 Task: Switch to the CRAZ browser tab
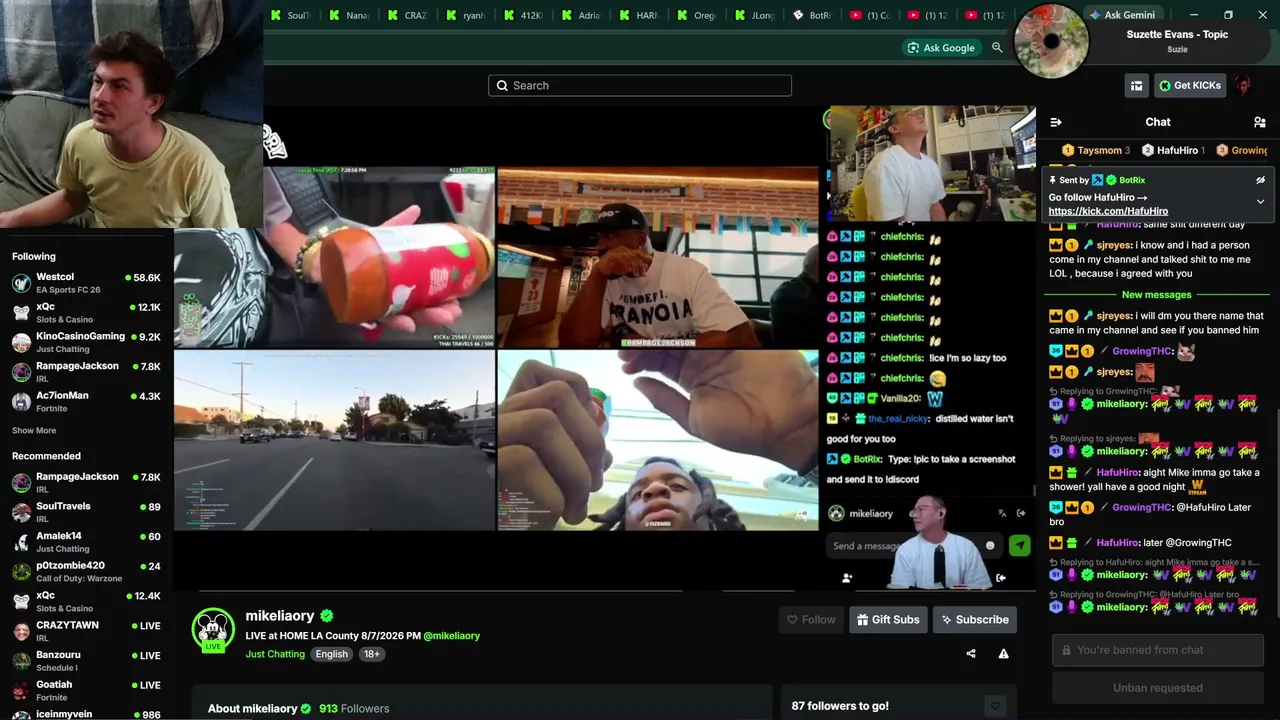(x=407, y=15)
